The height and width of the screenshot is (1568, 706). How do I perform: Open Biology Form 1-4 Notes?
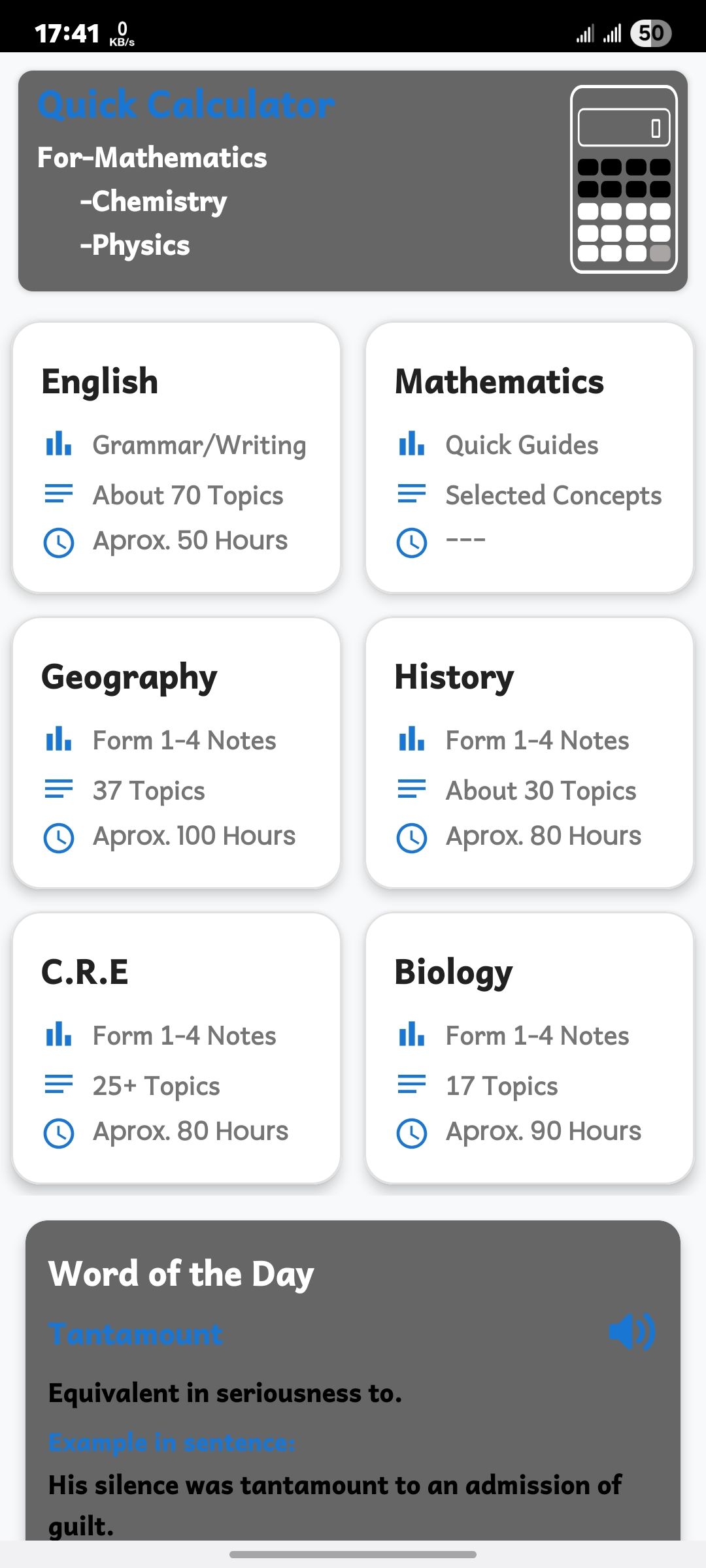click(x=537, y=1036)
